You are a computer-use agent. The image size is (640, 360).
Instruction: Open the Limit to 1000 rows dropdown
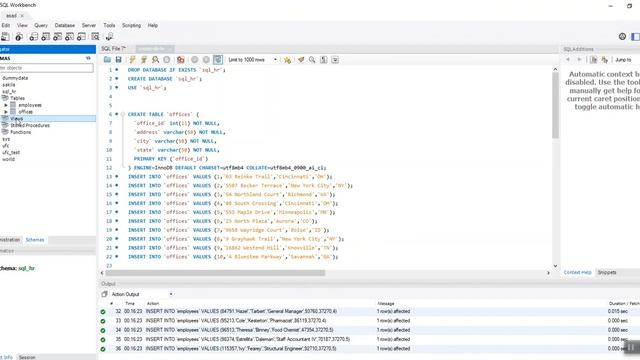pyautogui.click(x=253, y=60)
